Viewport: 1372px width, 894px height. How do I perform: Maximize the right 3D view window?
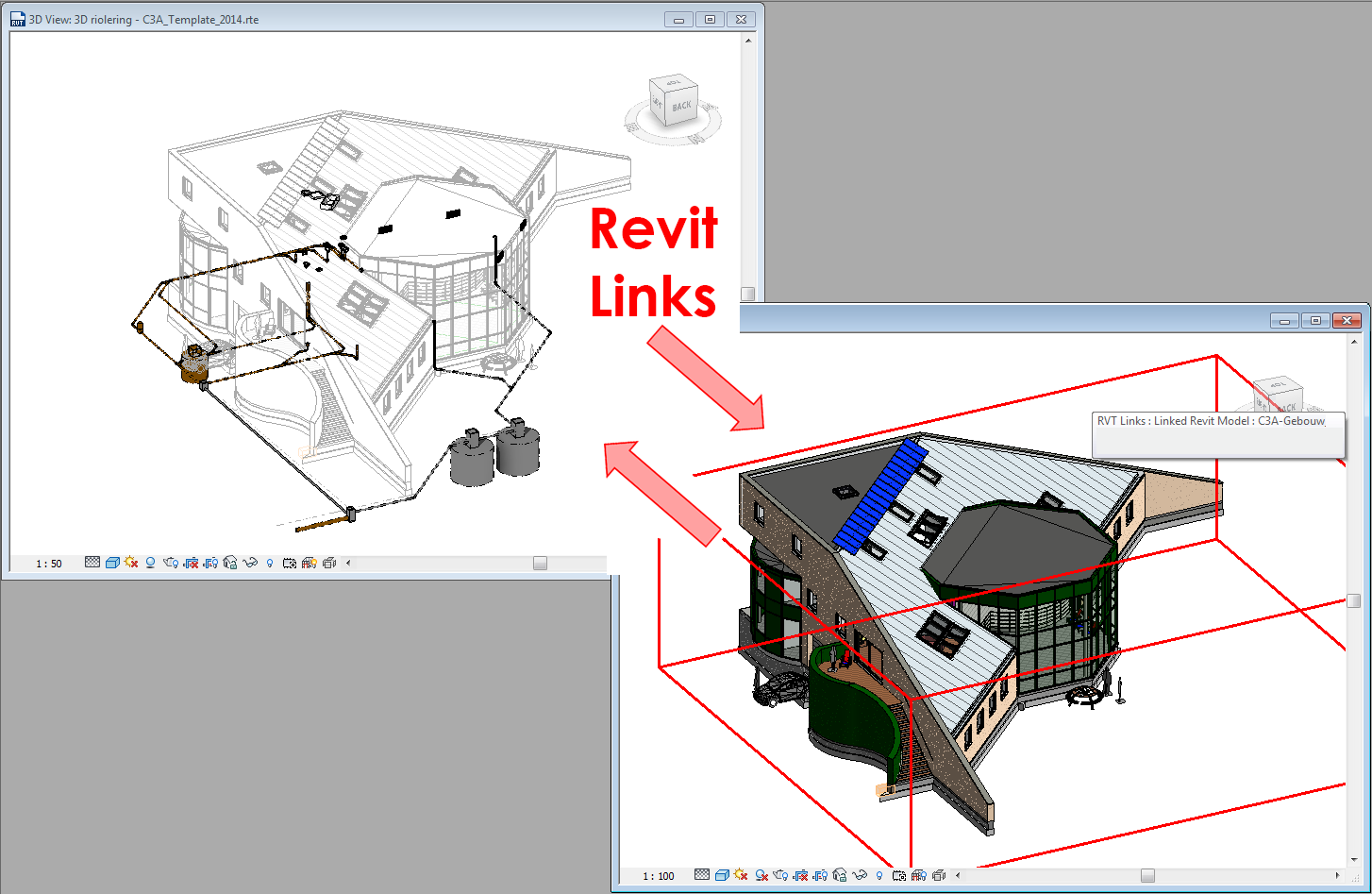1315,321
